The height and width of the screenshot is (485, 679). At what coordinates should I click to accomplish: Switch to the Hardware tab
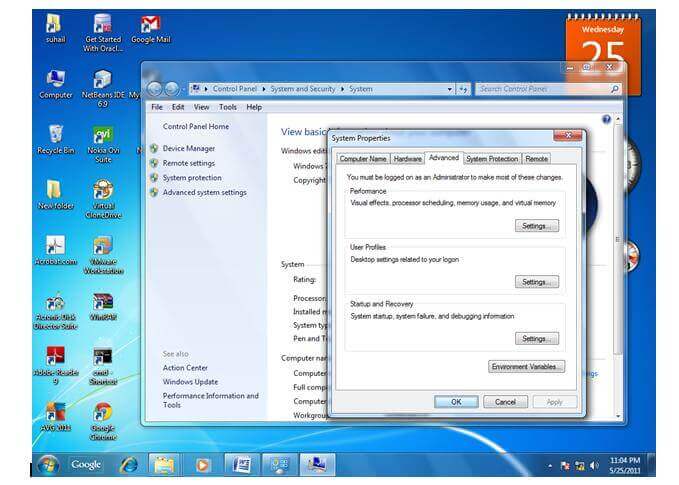(x=407, y=158)
